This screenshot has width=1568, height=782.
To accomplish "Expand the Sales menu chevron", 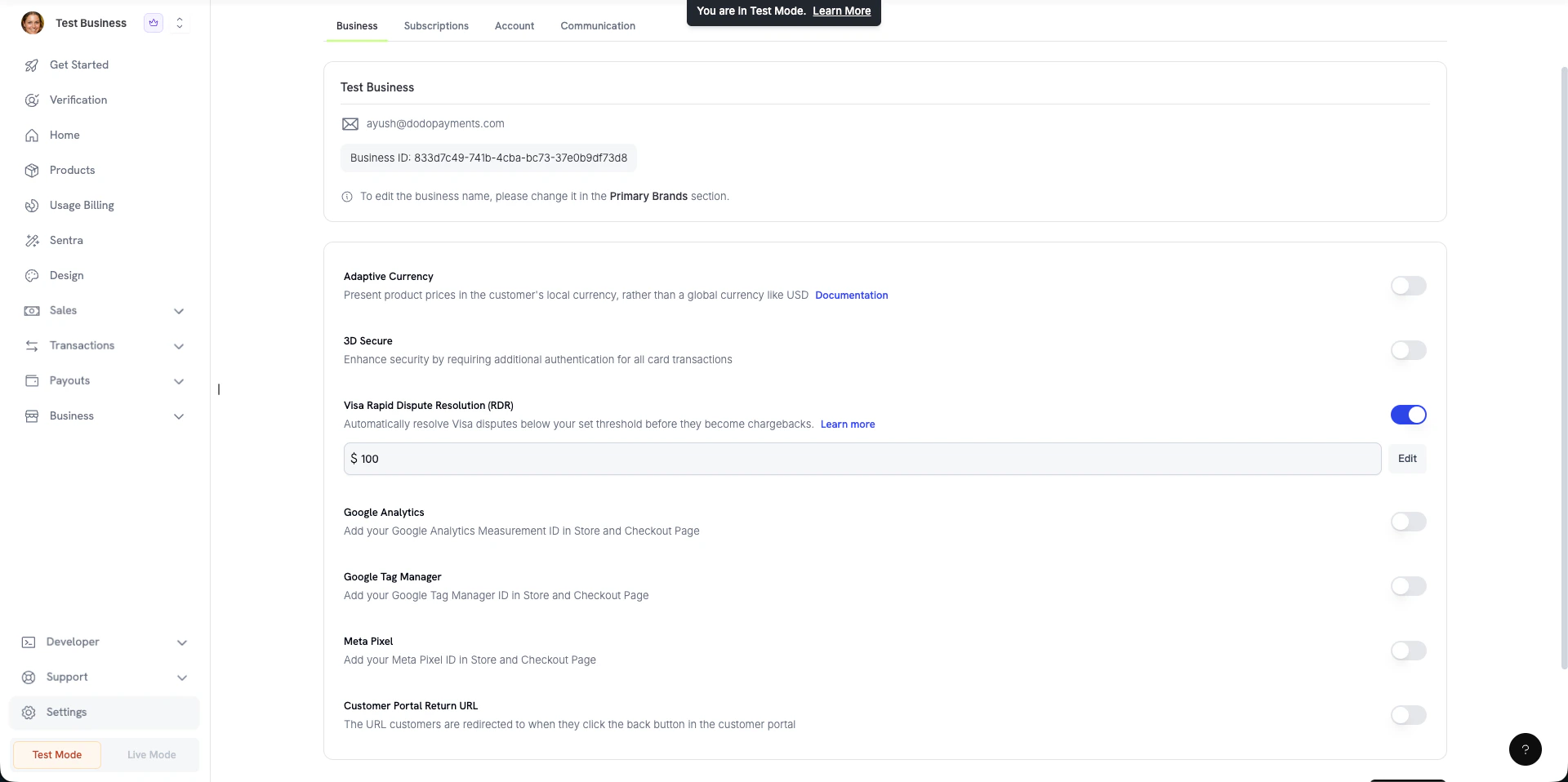I will 179,311.
